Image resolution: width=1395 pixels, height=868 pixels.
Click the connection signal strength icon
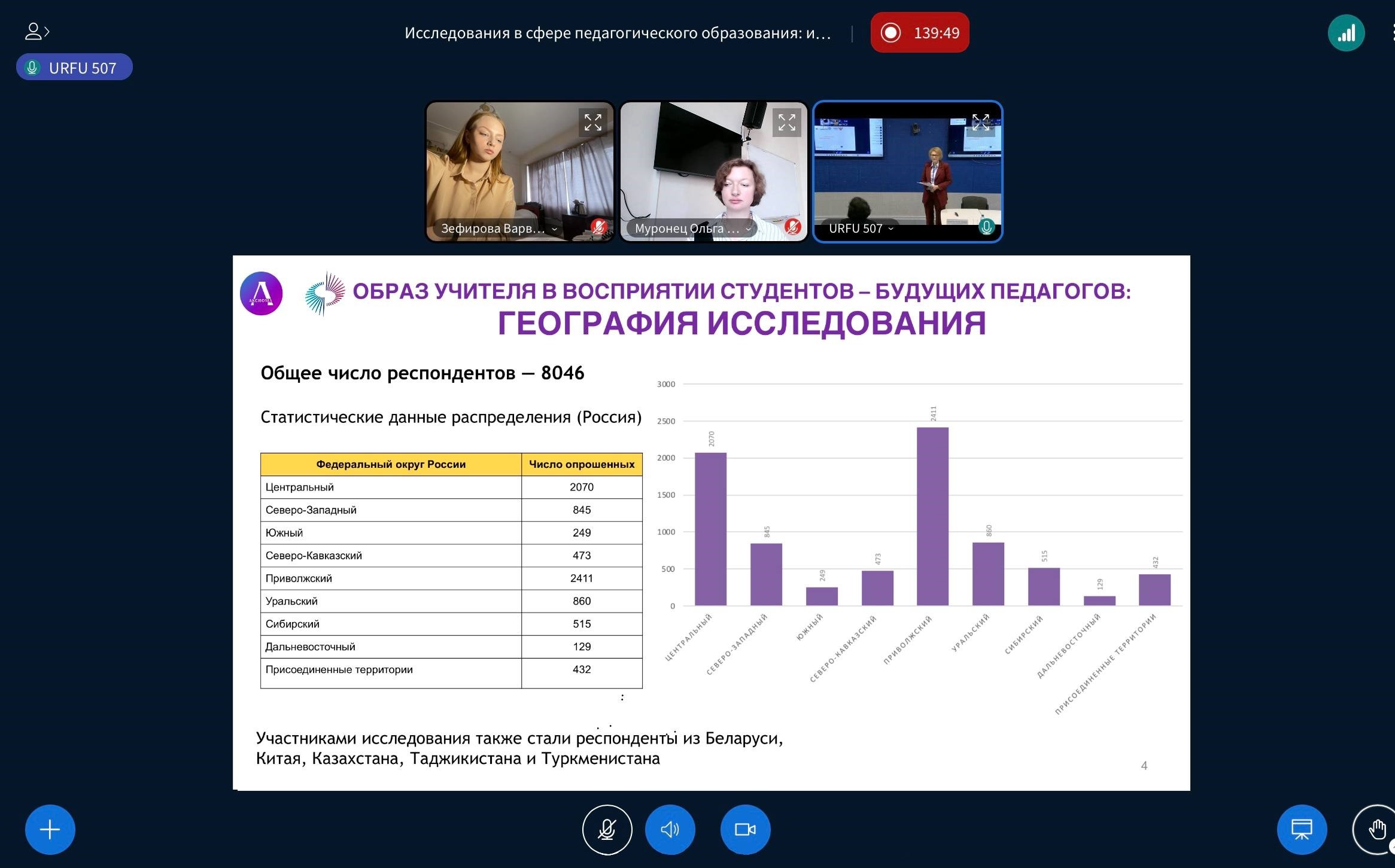pos(1346,33)
